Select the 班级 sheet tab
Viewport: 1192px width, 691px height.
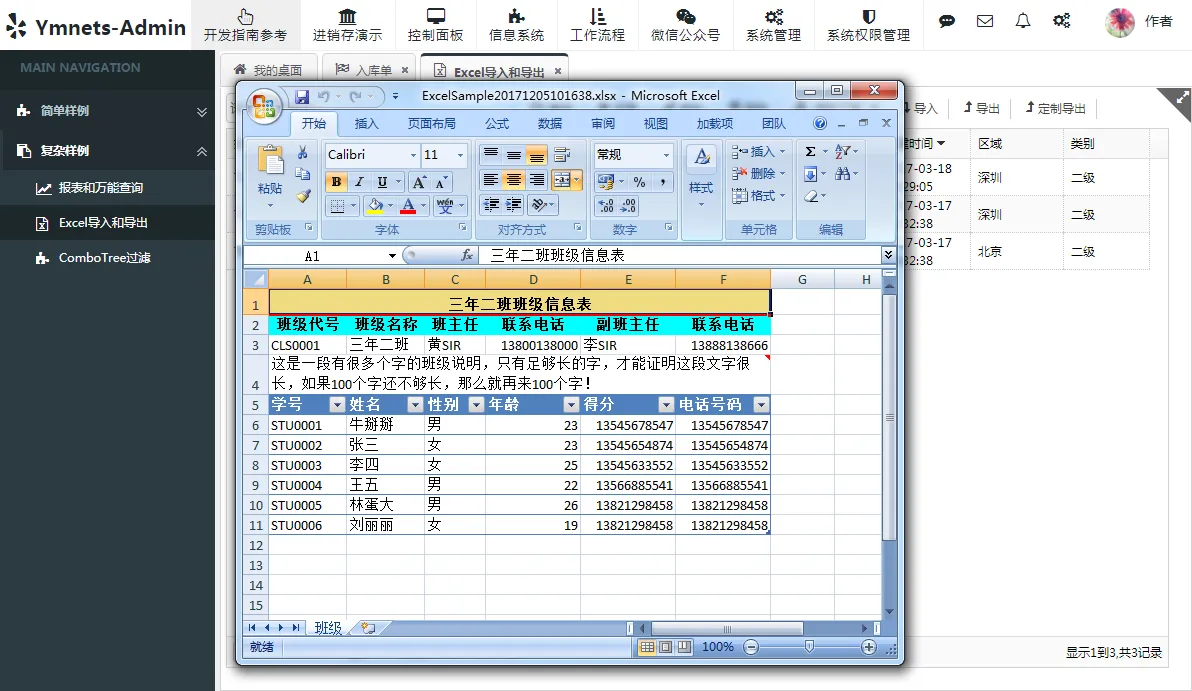(x=328, y=628)
